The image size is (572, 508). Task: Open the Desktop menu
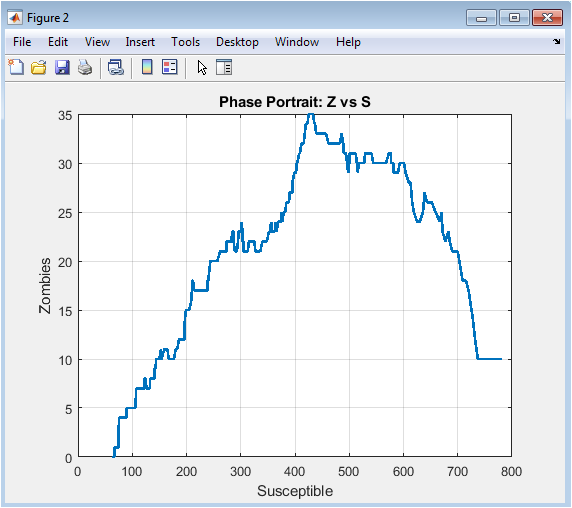(x=237, y=42)
